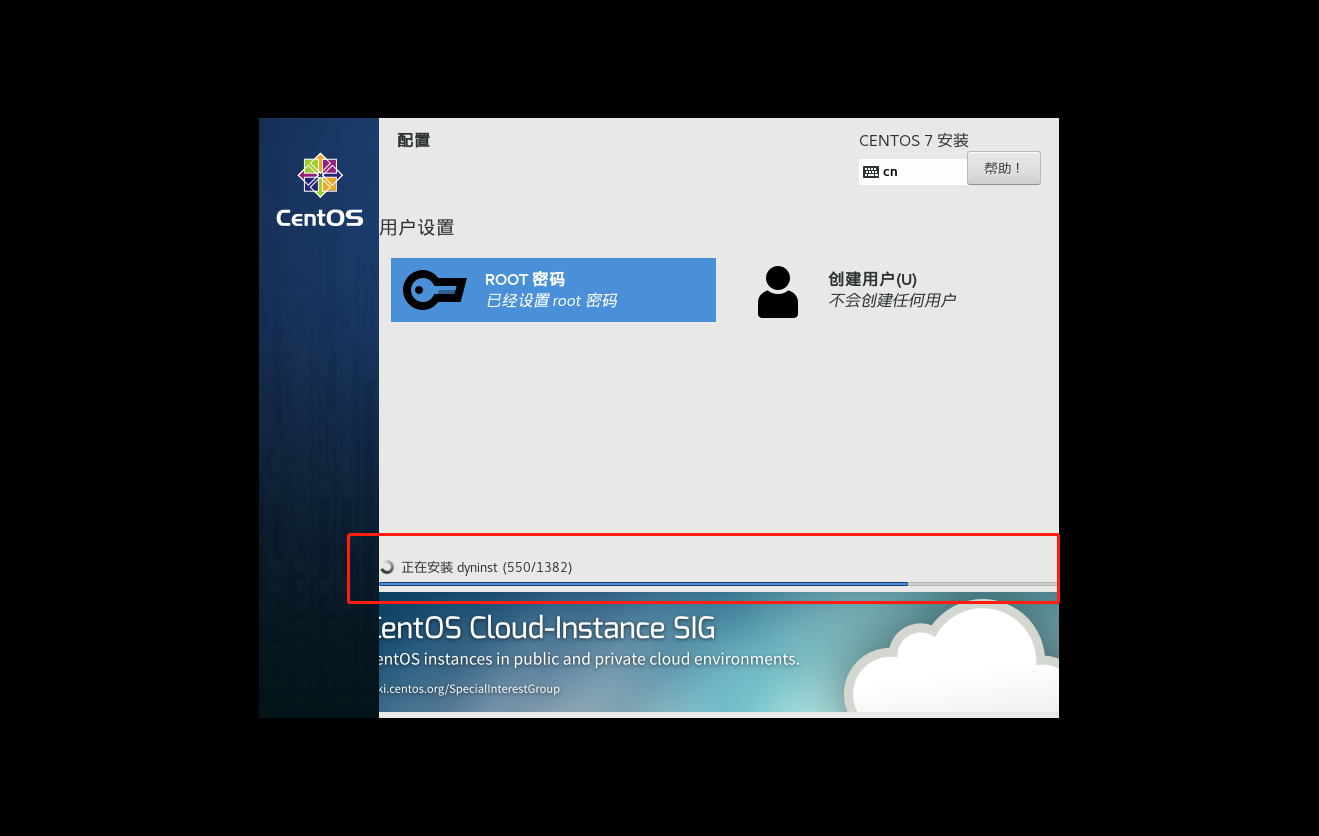
Task: Click the user silhouette icon
Action: [777, 291]
